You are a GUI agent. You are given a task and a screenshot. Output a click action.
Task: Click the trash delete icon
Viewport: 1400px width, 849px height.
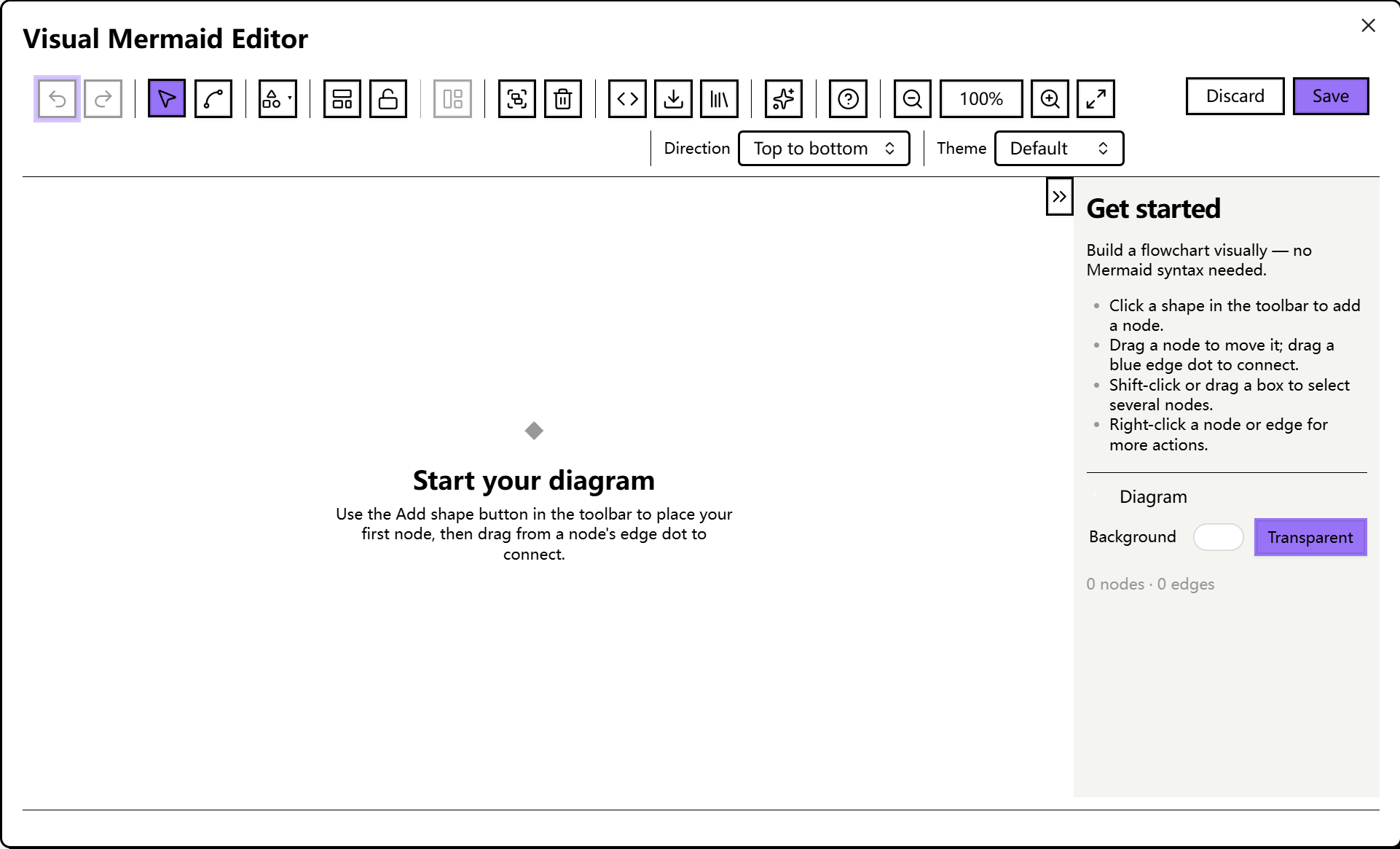click(563, 98)
